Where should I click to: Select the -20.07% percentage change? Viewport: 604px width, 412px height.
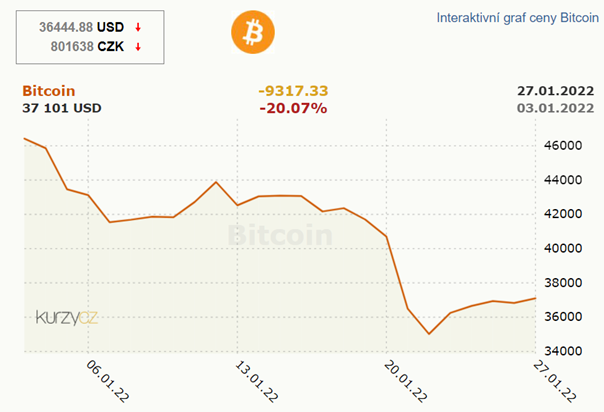pos(293,108)
